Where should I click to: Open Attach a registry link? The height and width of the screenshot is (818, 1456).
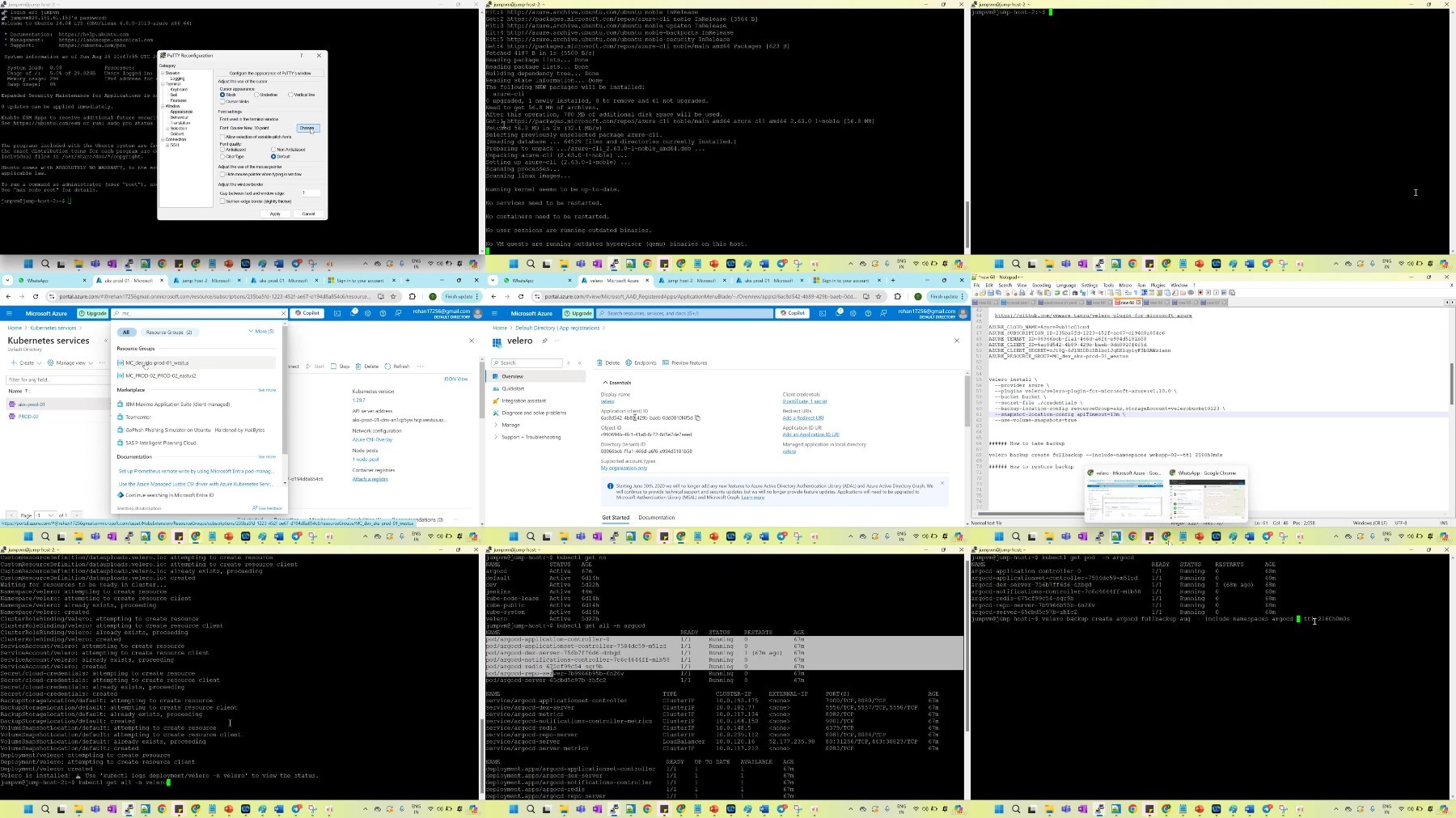(370, 479)
